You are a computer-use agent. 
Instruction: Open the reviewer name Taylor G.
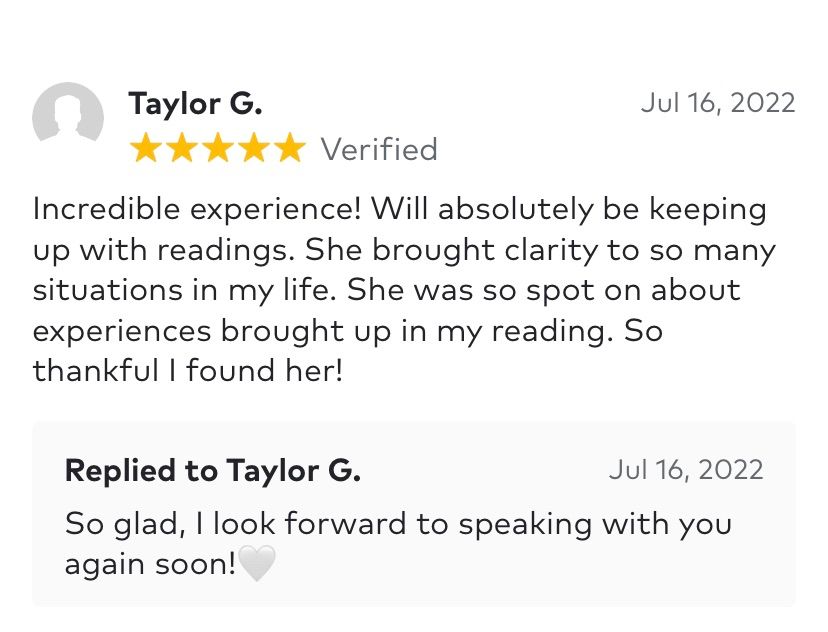(x=195, y=103)
